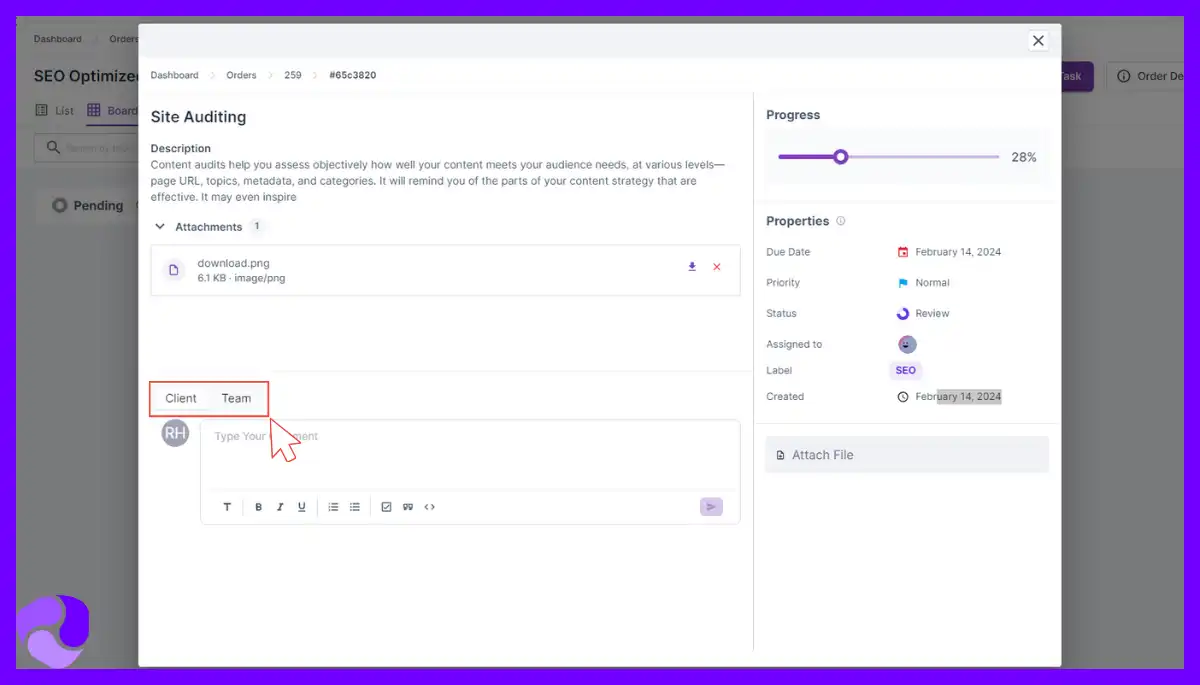The height and width of the screenshot is (685, 1200).
Task: Apply underline formatting in comment editor
Action: (x=302, y=507)
